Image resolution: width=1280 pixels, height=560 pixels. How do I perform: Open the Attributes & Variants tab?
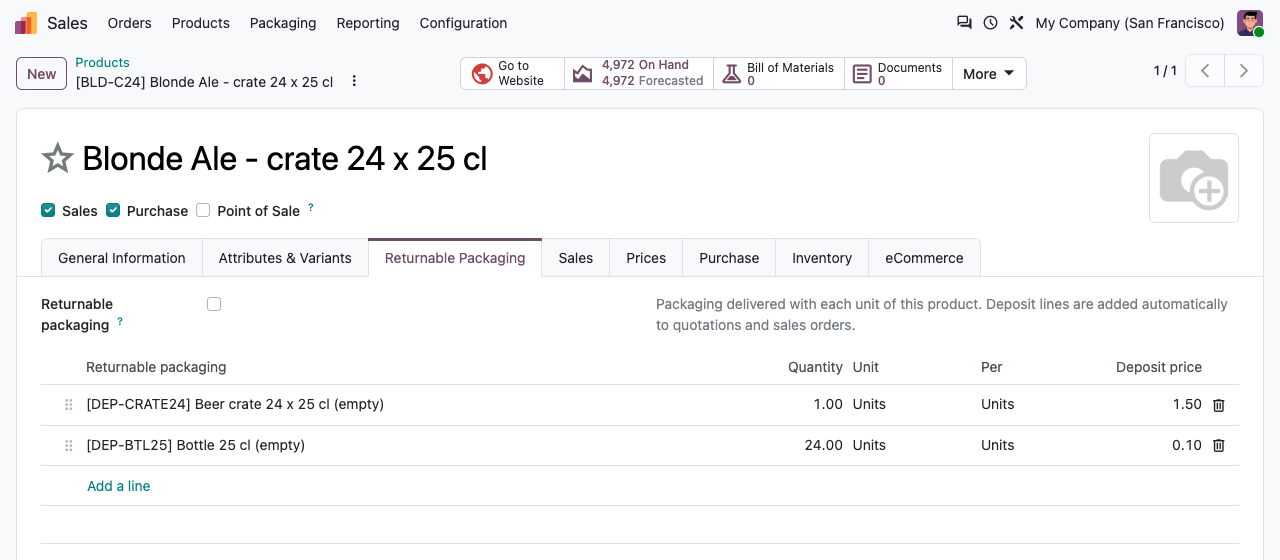[285, 258]
